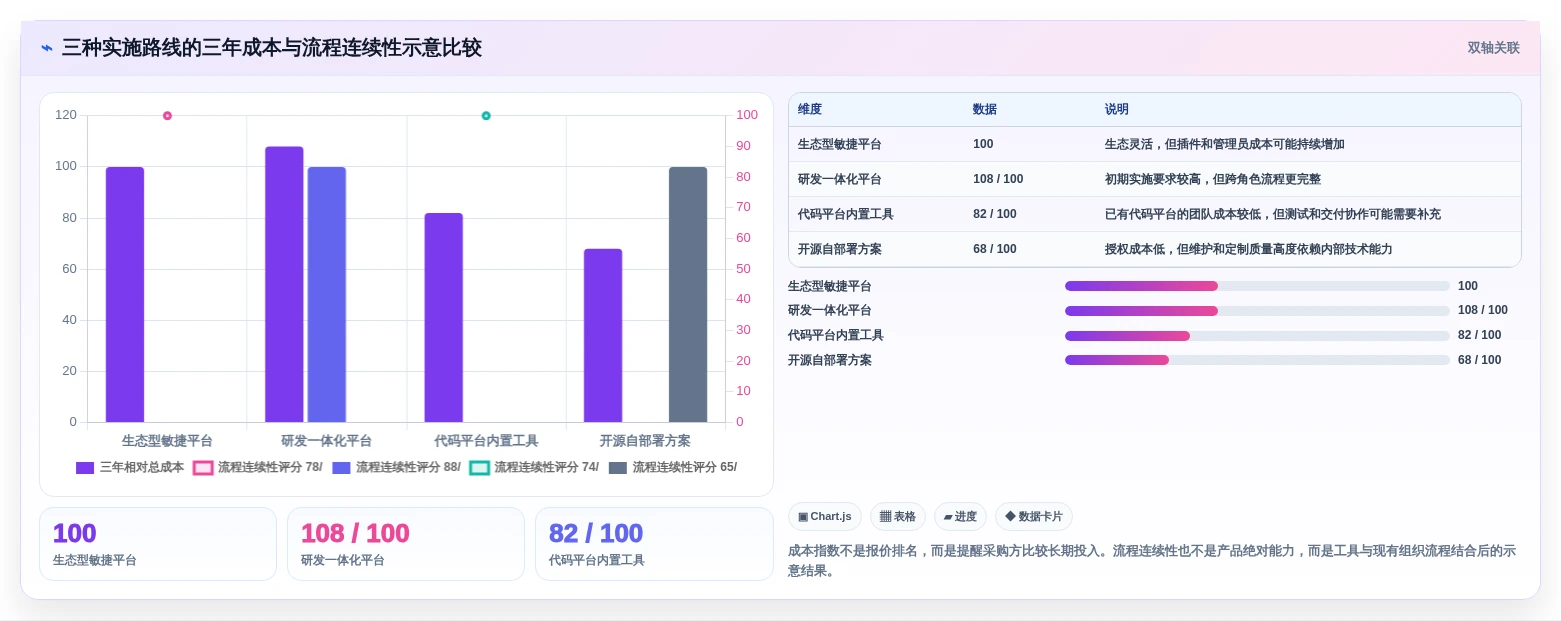Click the table value 68 / 100
Screen dimensions: 1561x621
[x=995, y=249]
